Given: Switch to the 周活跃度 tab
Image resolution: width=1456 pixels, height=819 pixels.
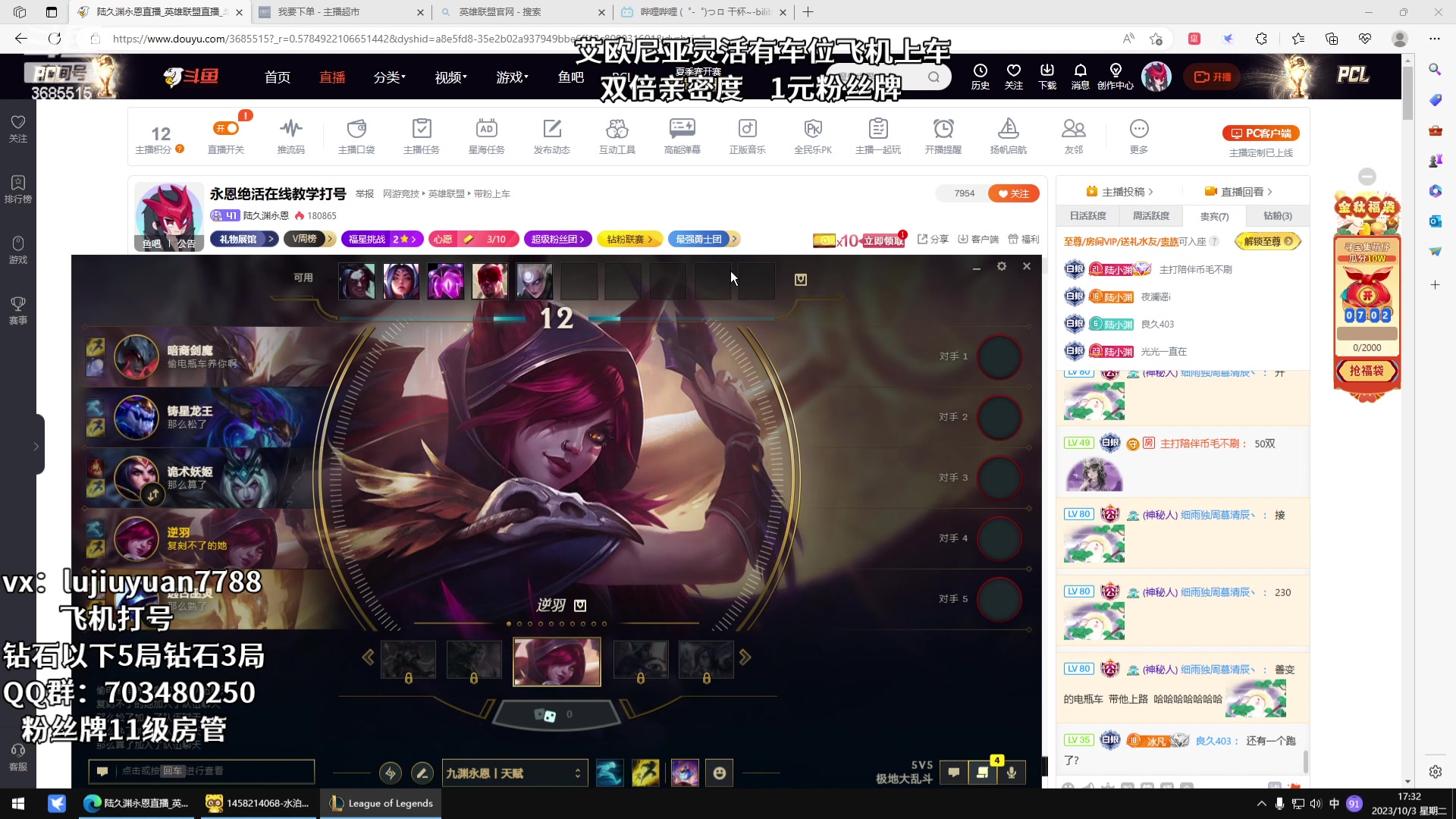Looking at the screenshot, I should coord(1151,216).
